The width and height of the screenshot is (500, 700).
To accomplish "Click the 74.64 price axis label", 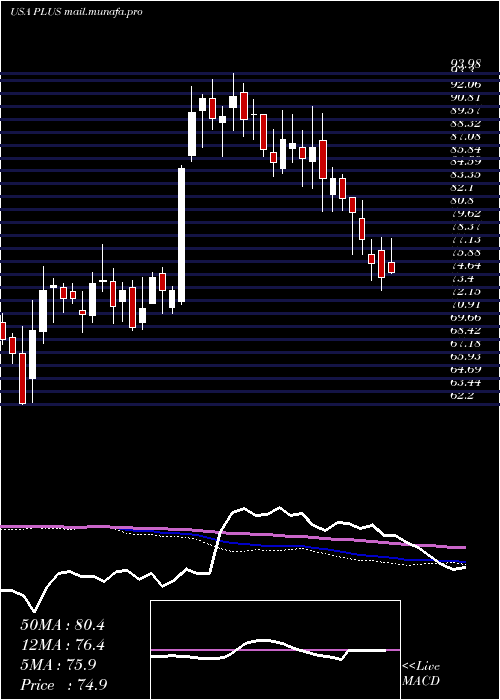I will (x=465, y=265).
